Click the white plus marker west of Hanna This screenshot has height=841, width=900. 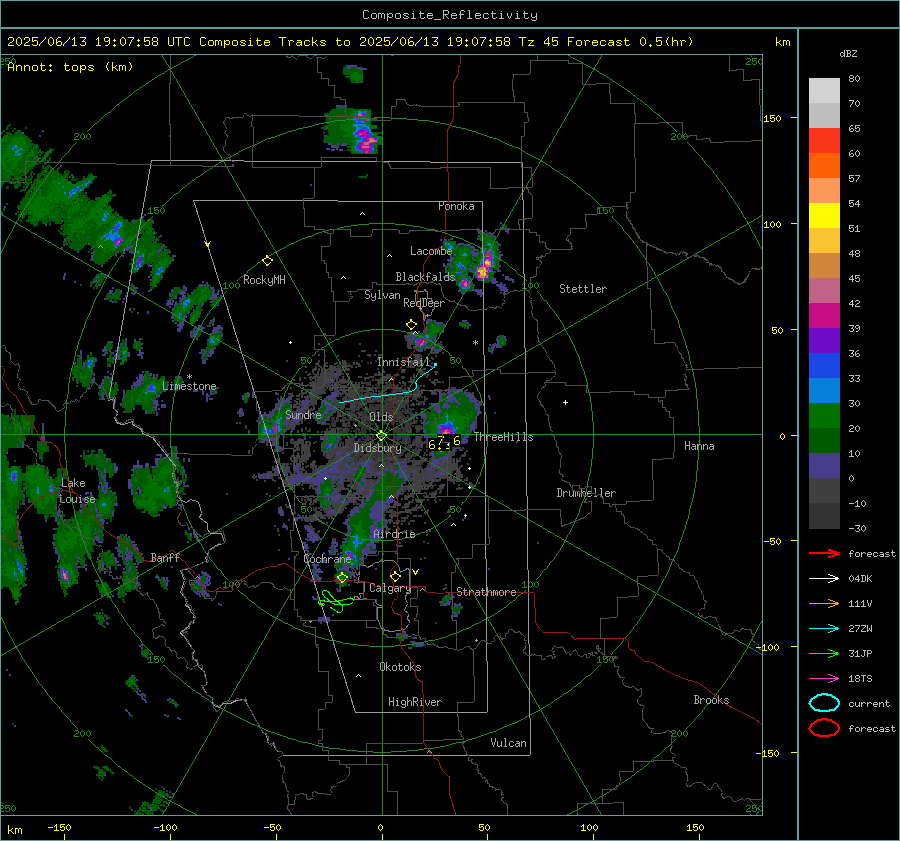(x=565, y=402)
